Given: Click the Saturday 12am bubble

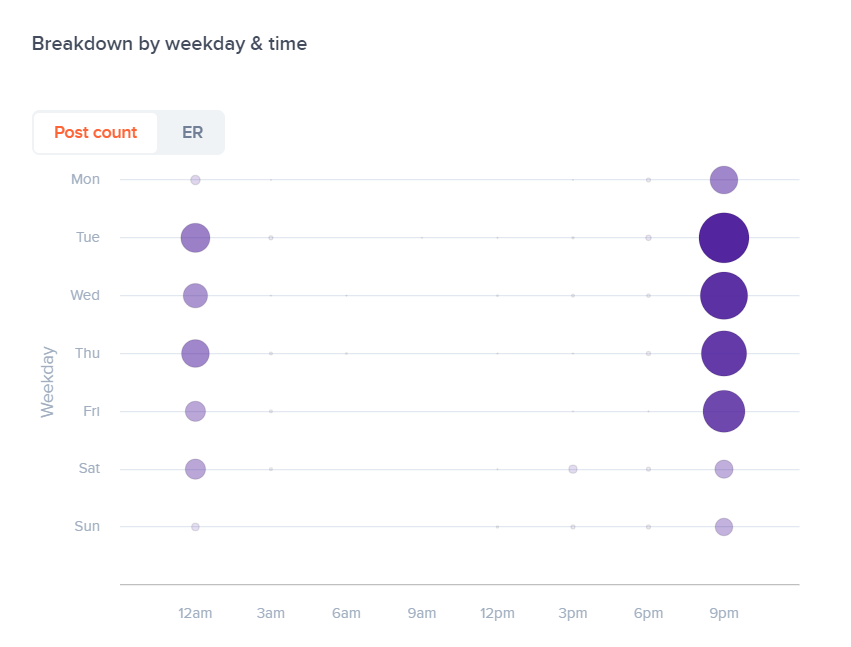Looking at the screenshot, I should click(x=195, y=469).
